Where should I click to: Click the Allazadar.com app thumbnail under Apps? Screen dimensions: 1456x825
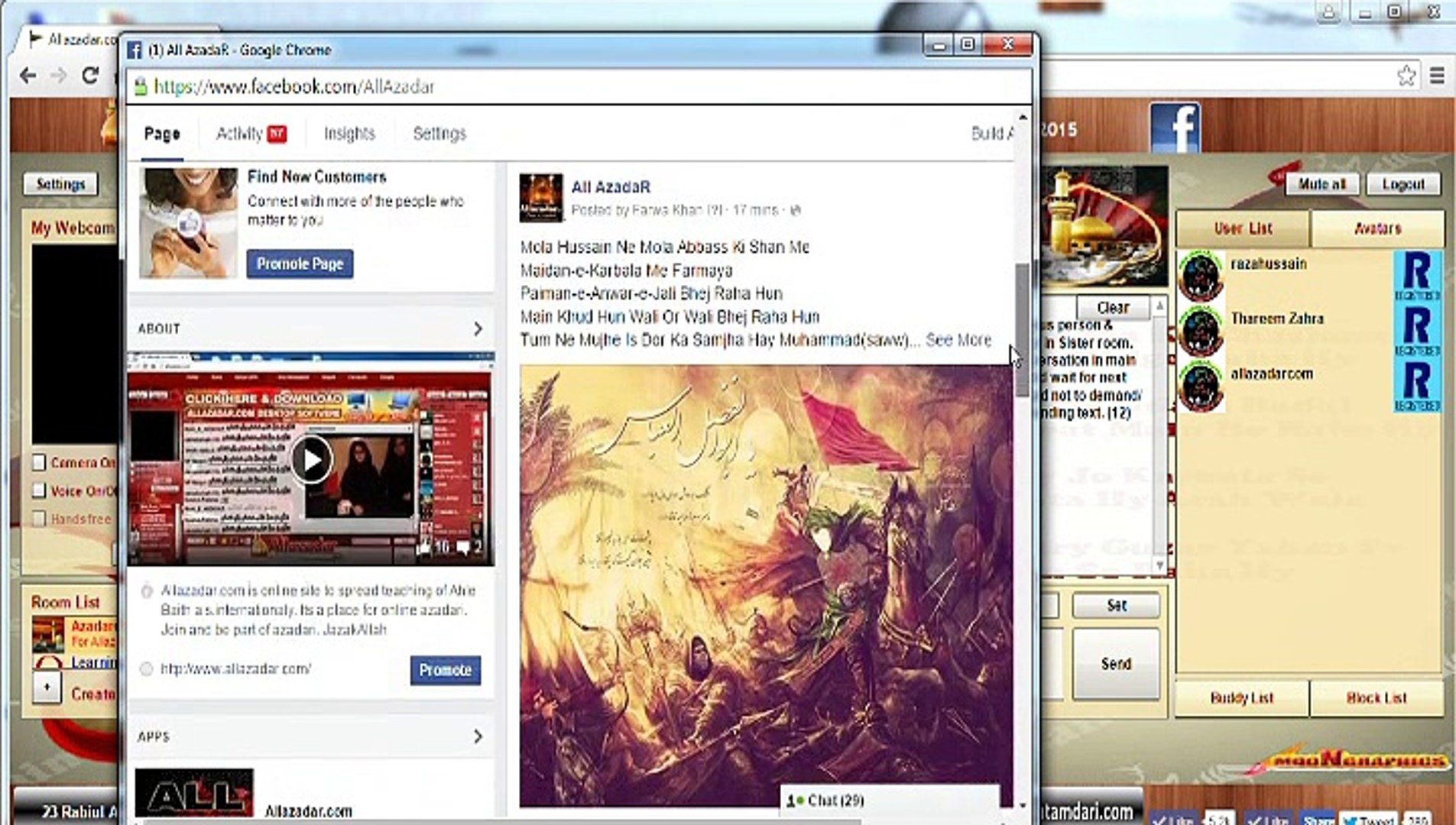coord(194,794)
